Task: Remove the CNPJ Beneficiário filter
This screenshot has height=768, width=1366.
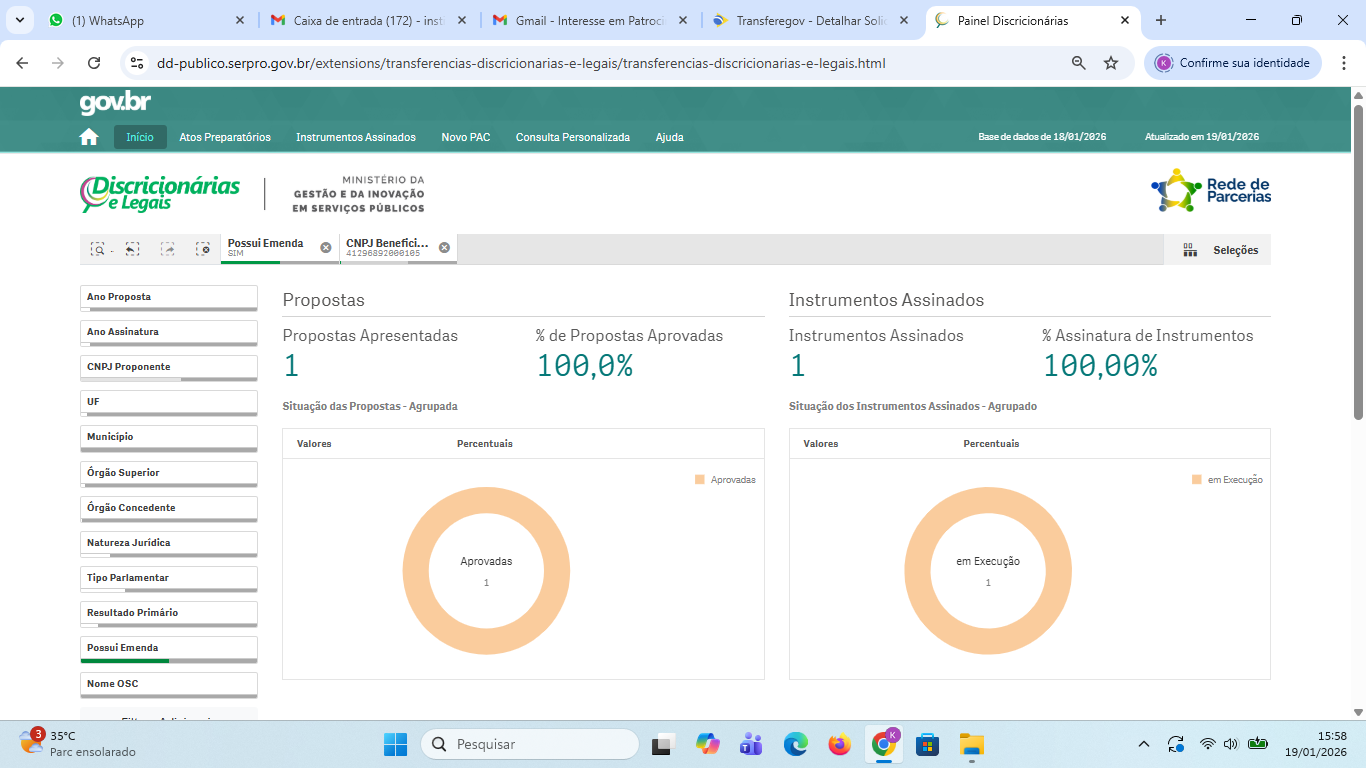Action: (444, 248)
